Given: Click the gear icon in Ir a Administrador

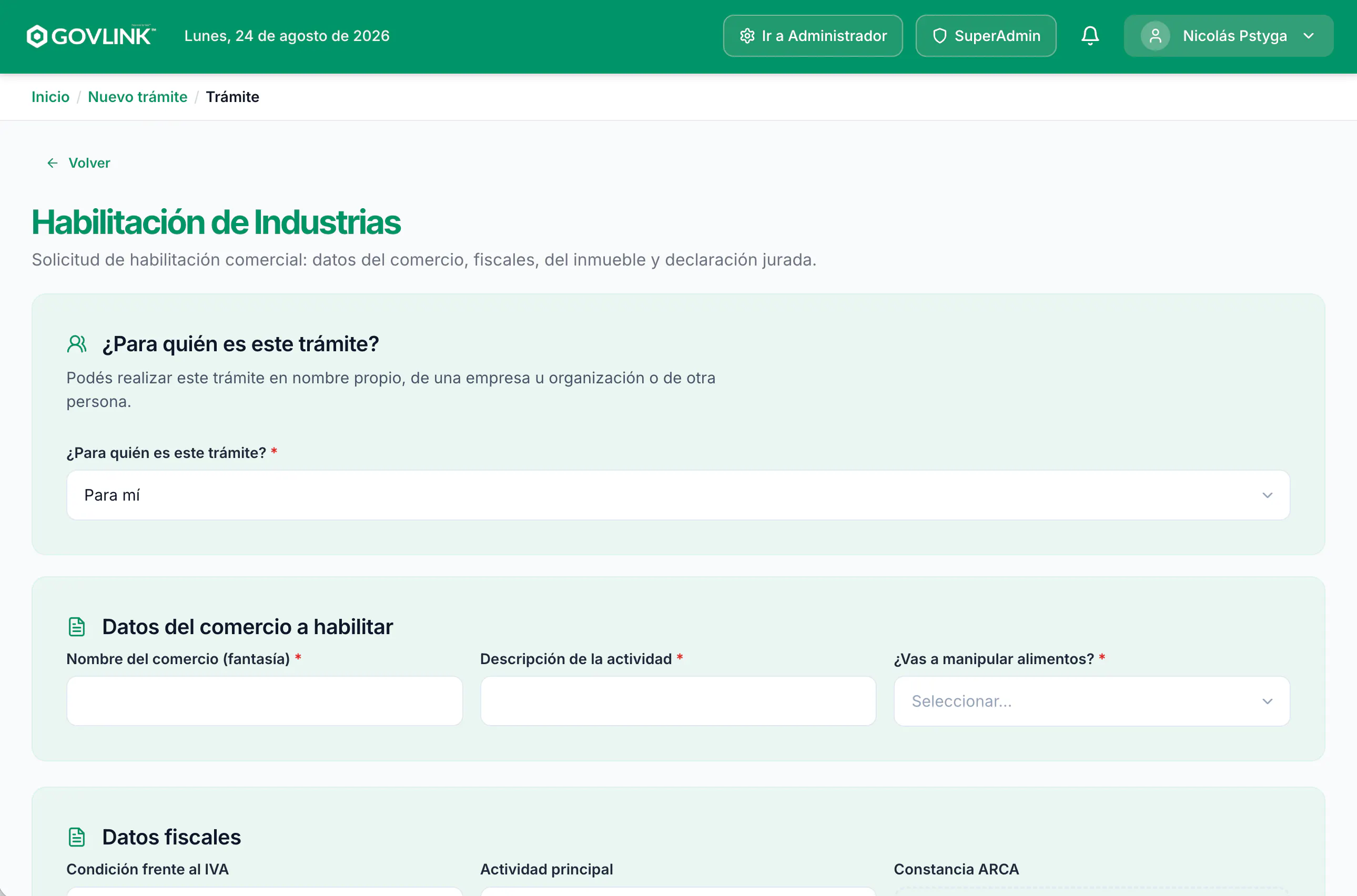Looking at the screenshot, I should 747,36.
